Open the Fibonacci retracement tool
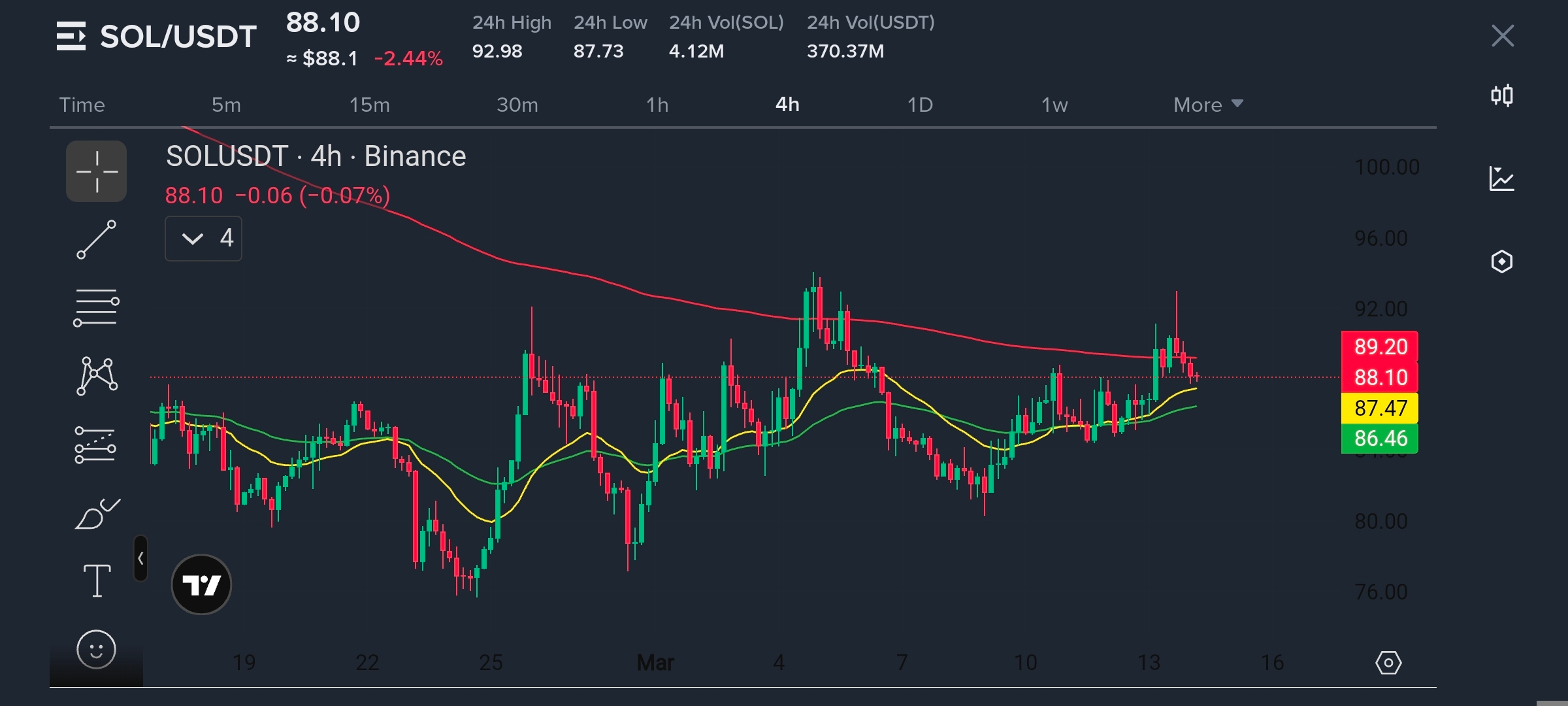 click(97, 307)
